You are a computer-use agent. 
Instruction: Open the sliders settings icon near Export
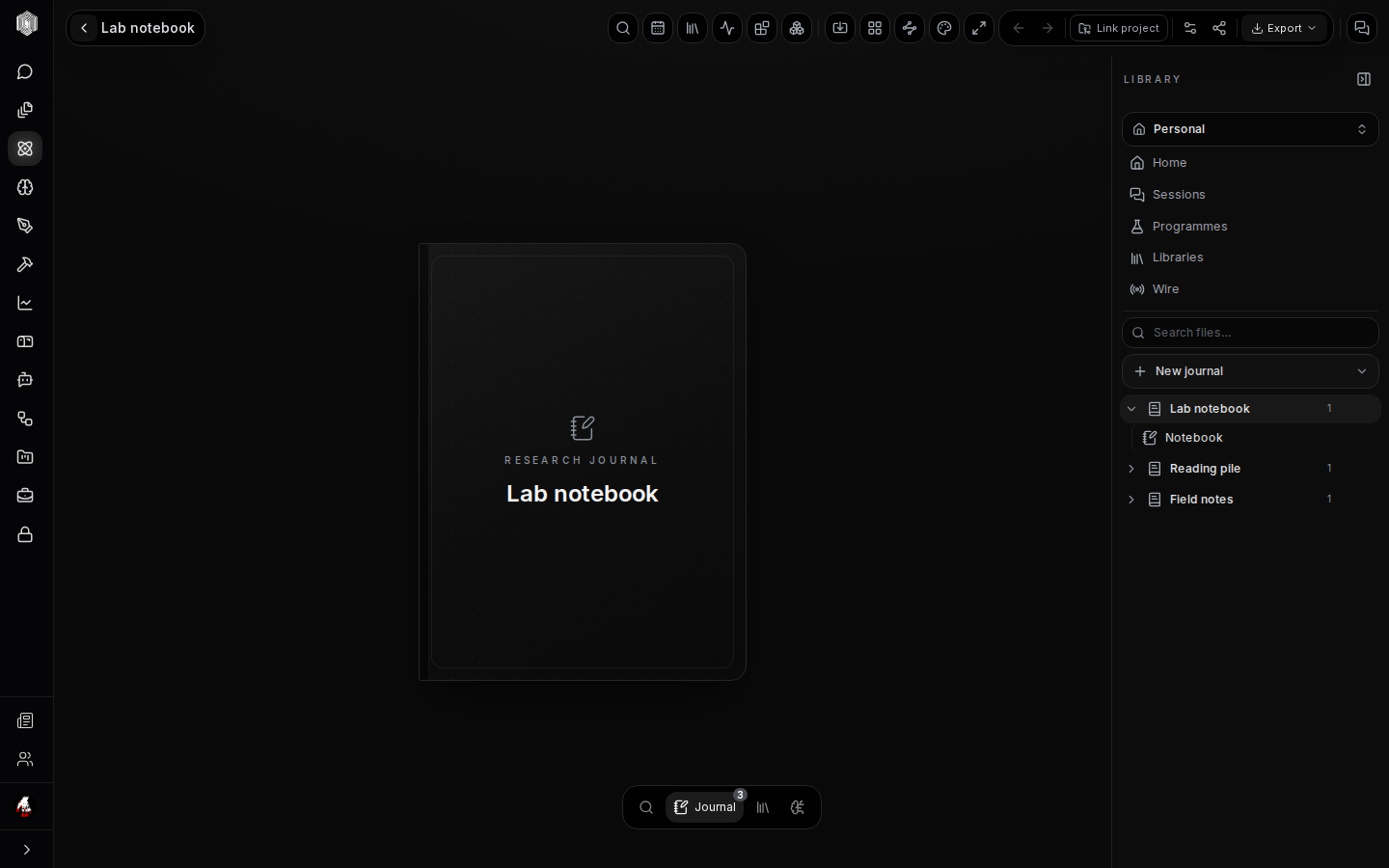[1190, 28]
